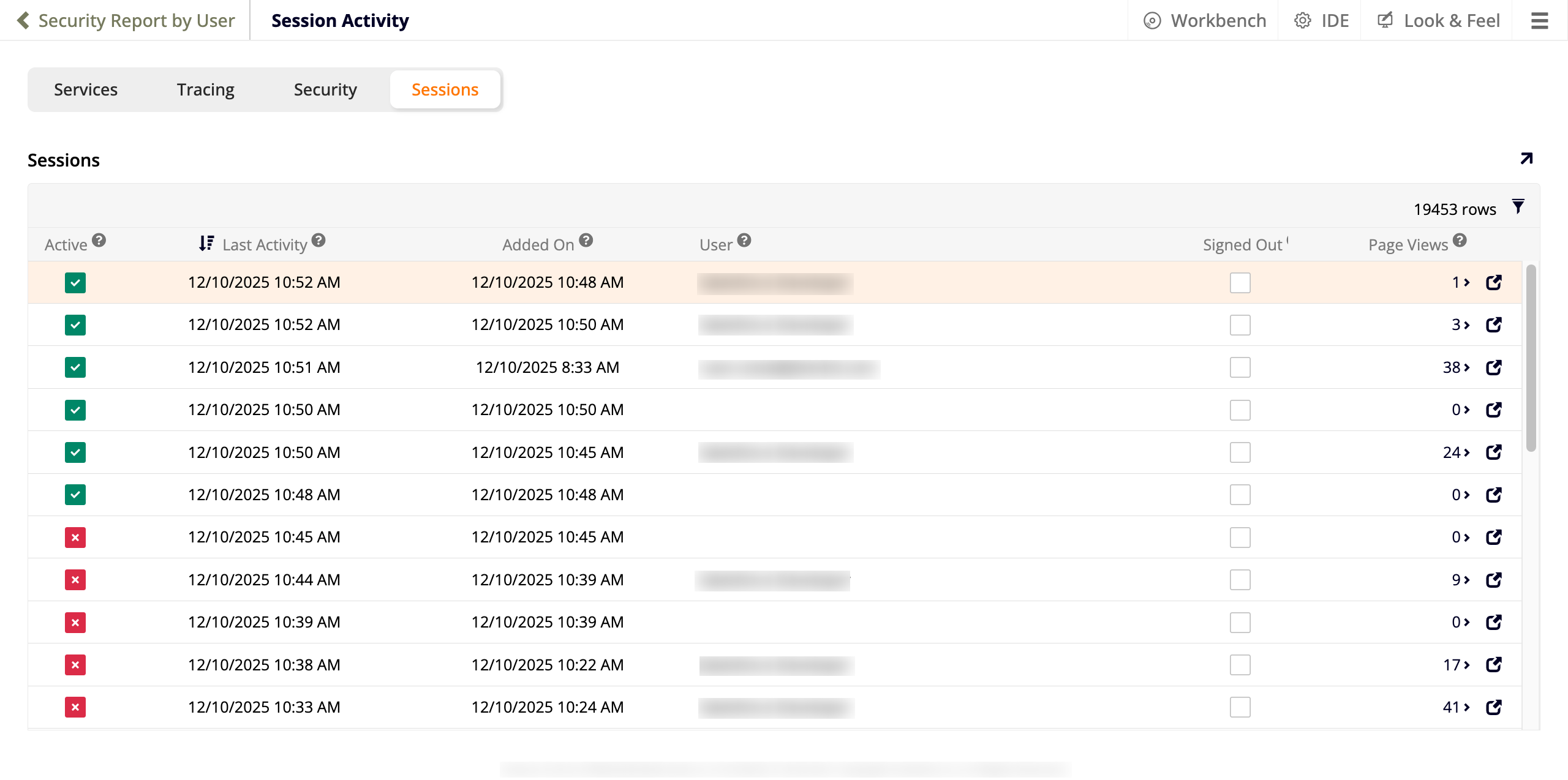Open the IDE
Viewport: 1568px width, 780px height.
point(1320,20)
